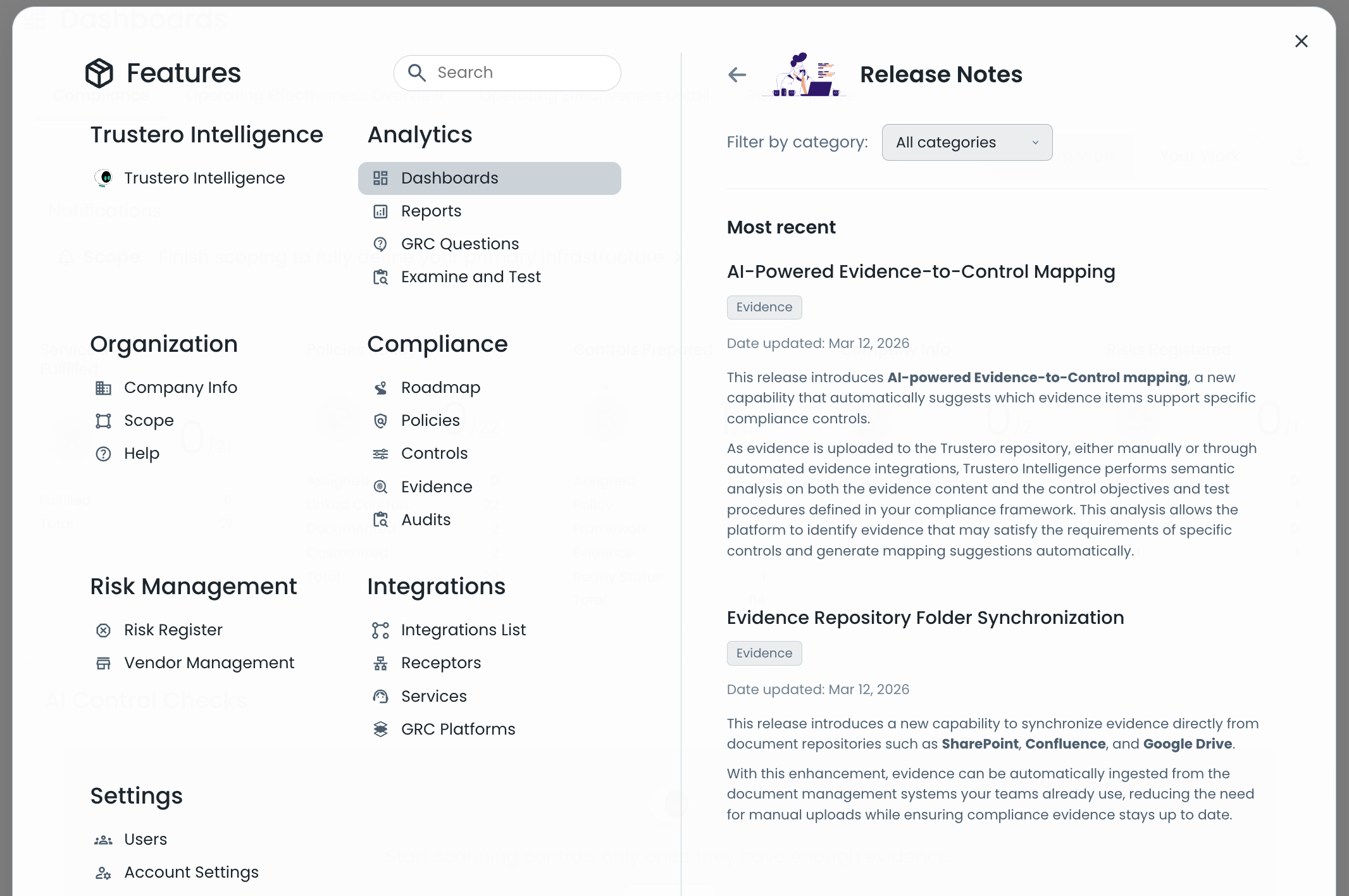Close the Features dialog with X
Viewport: 1349px width, 896px height.
1302,41
